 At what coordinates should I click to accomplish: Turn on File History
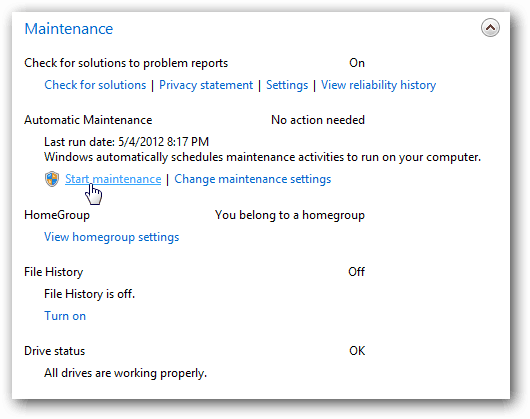click(x=65, y=316)
